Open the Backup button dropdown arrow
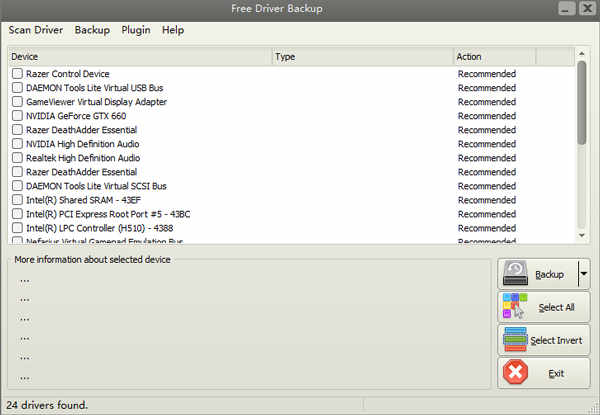This screenshot has width=600, height=415. pos(583,274)
